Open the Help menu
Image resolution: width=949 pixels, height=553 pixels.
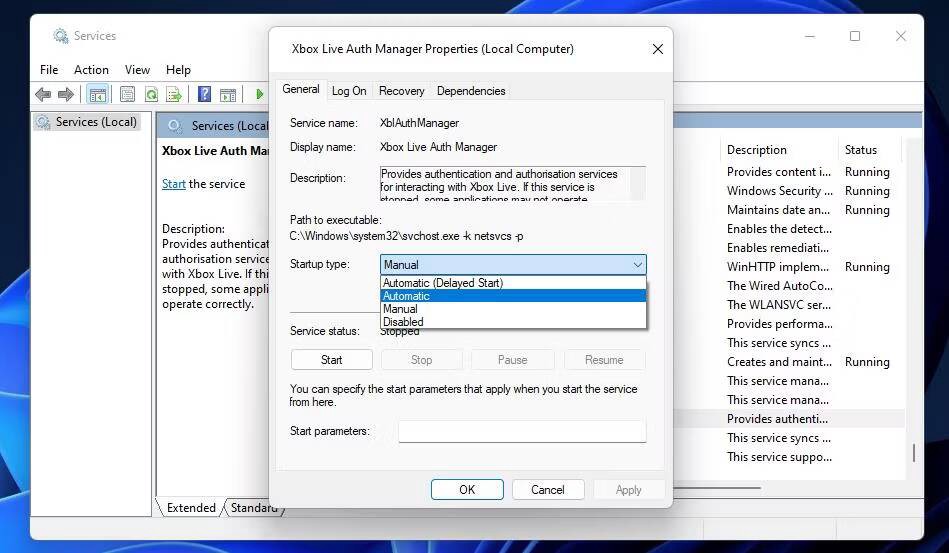pos(178,70)
